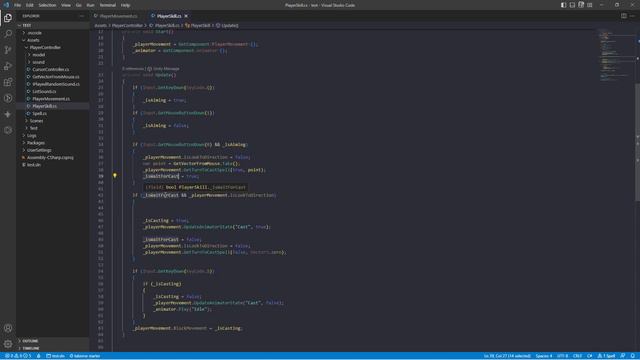640x360 pixels.
Task: Change the Spaces: 4 indentation setting
Action: point(544,356)
